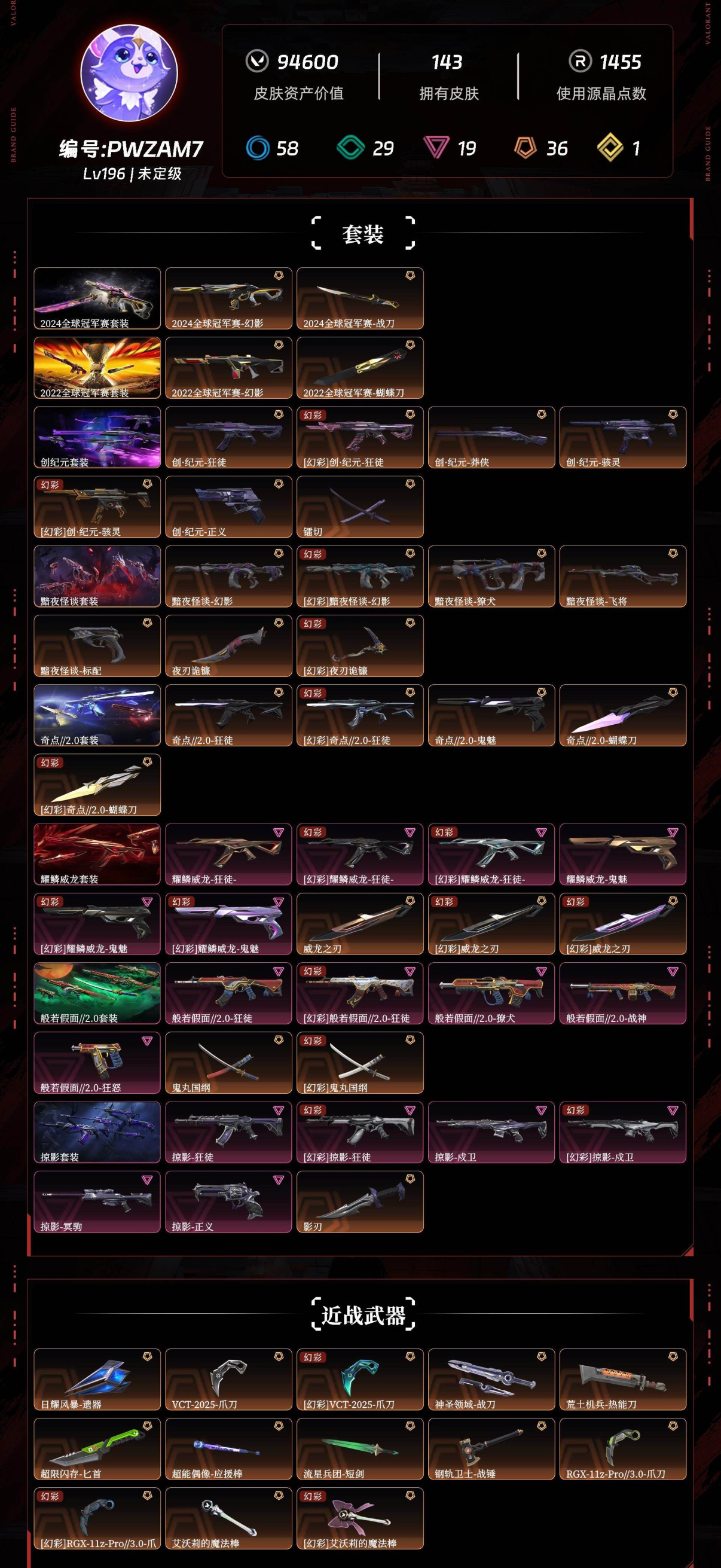Click the 耀鳞威龙套装 bundle thumbnail
The image size is (721, 1568).
pyautogui.click(x=97, y=854)
